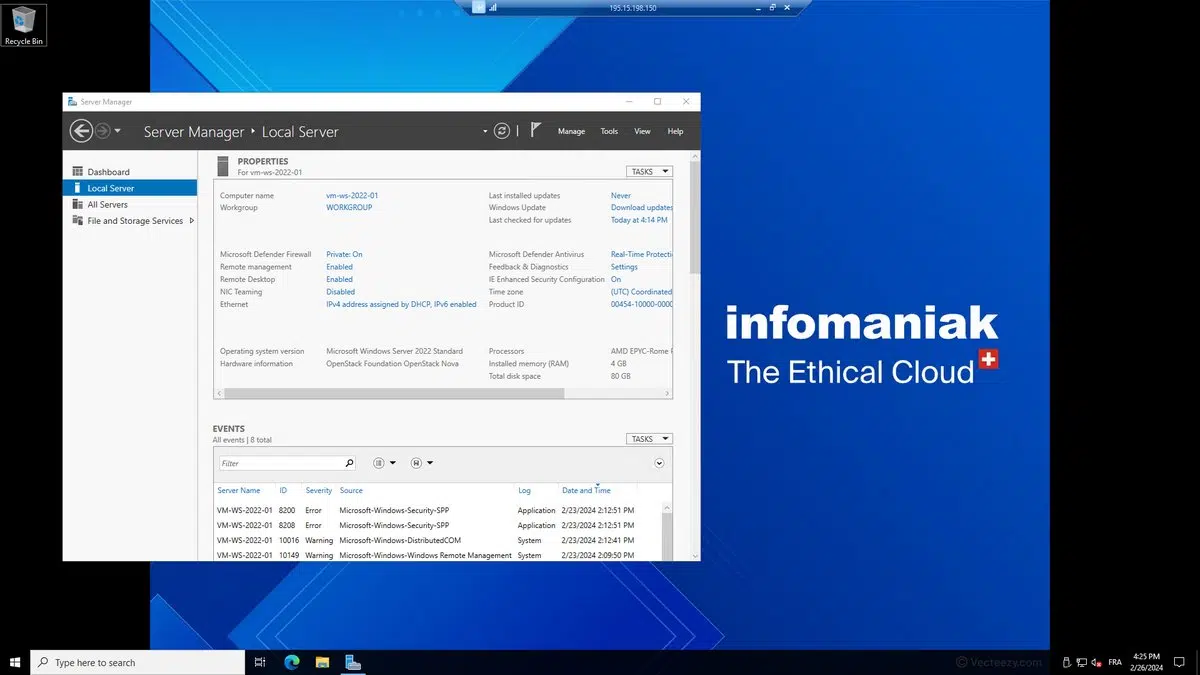Expand the File and Storage Services arrow
This screenshot has height=675, width=1200.
point(191,221)
